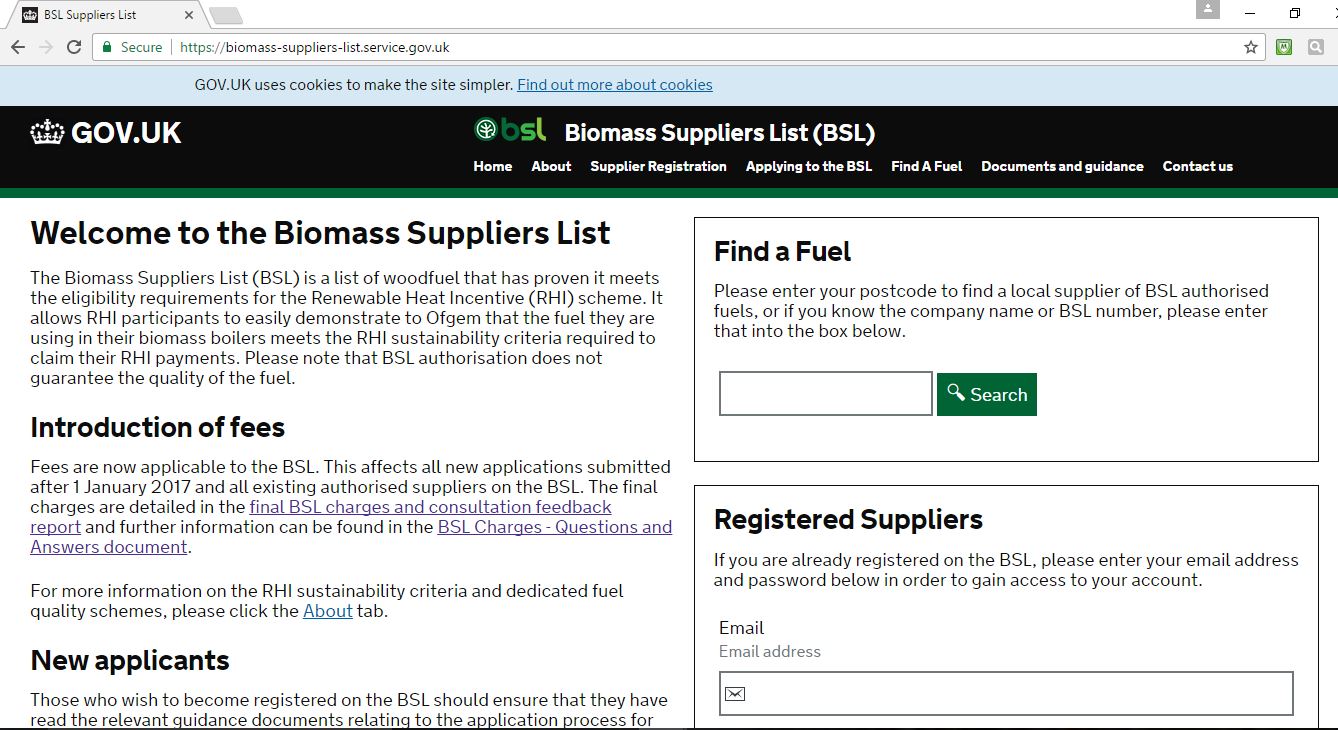
Task: Click the Find a Fuel panel heading
Action: [782, 252]
